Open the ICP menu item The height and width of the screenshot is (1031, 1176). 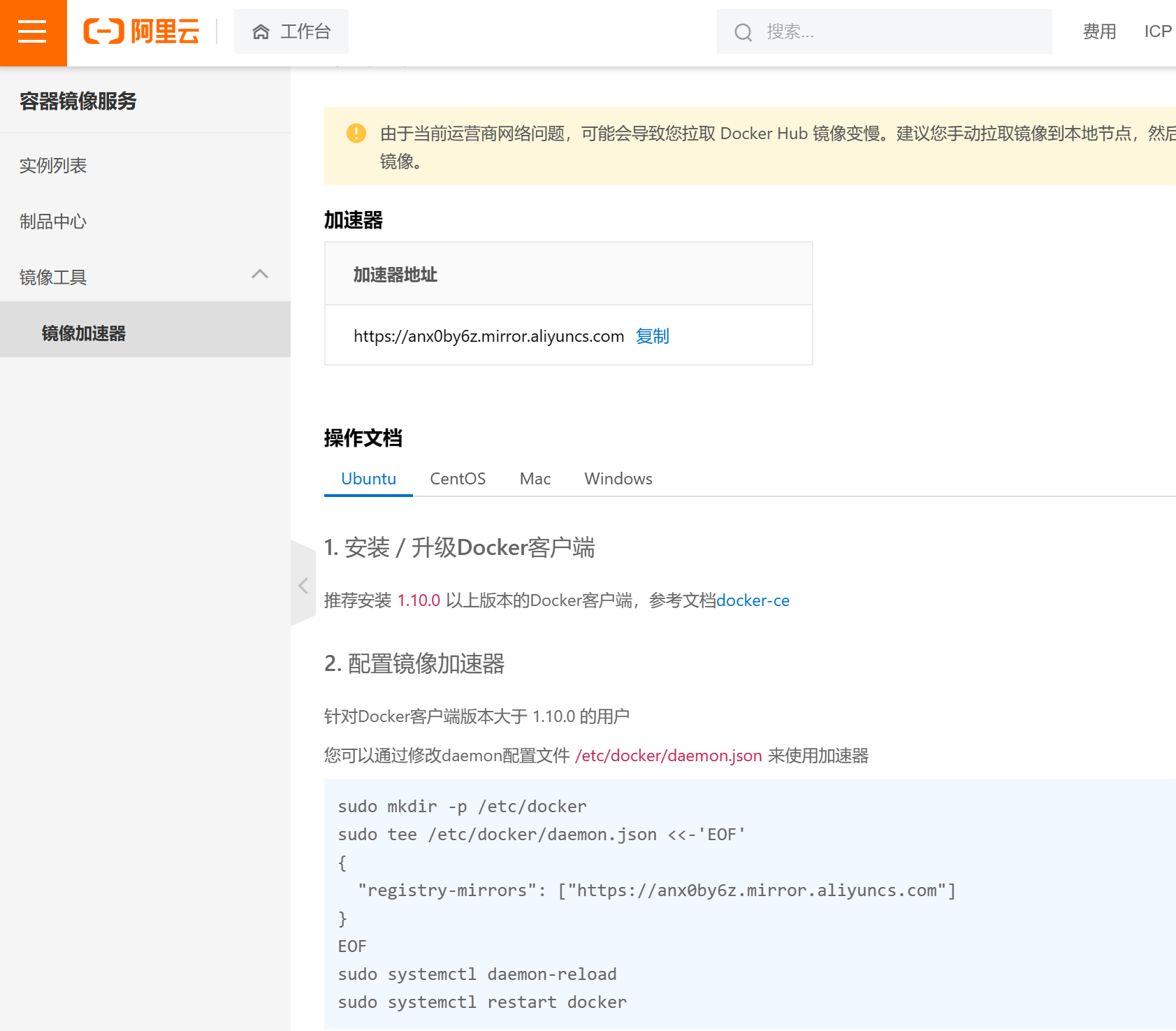click(1158, 31)
